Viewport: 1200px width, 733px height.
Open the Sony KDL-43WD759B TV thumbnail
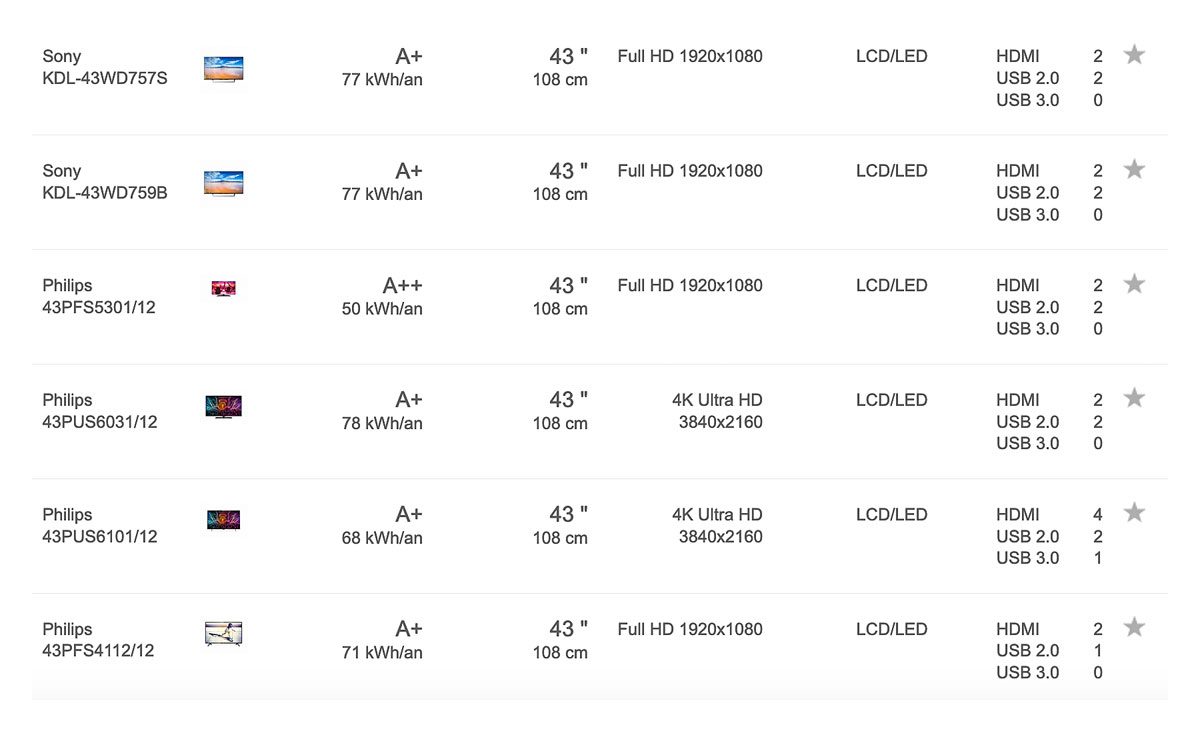tap(224, 183)
